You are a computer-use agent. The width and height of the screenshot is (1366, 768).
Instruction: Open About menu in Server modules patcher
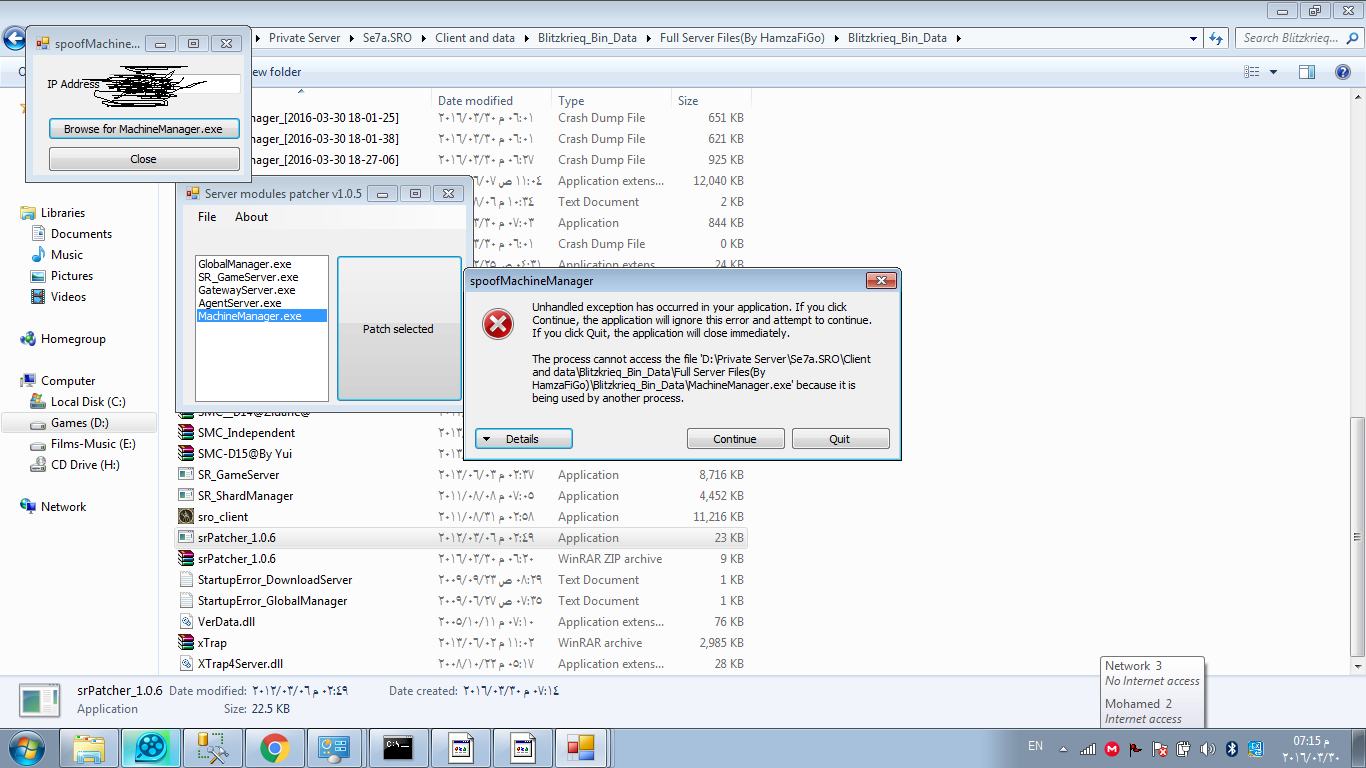pos(251,217)
